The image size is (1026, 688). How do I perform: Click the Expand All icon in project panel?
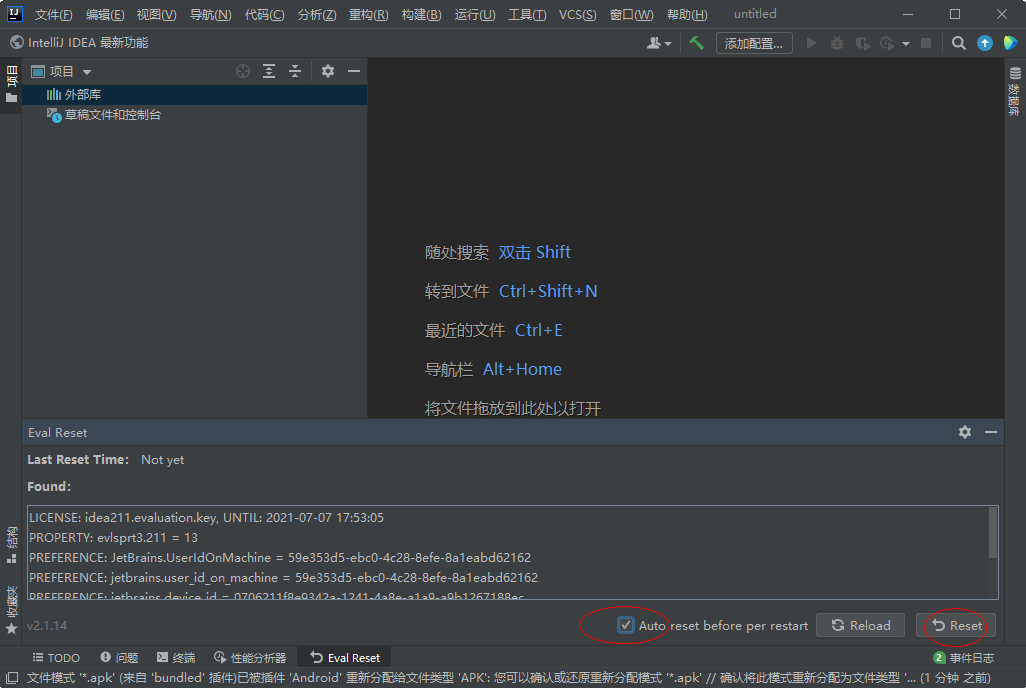(269, 71)
